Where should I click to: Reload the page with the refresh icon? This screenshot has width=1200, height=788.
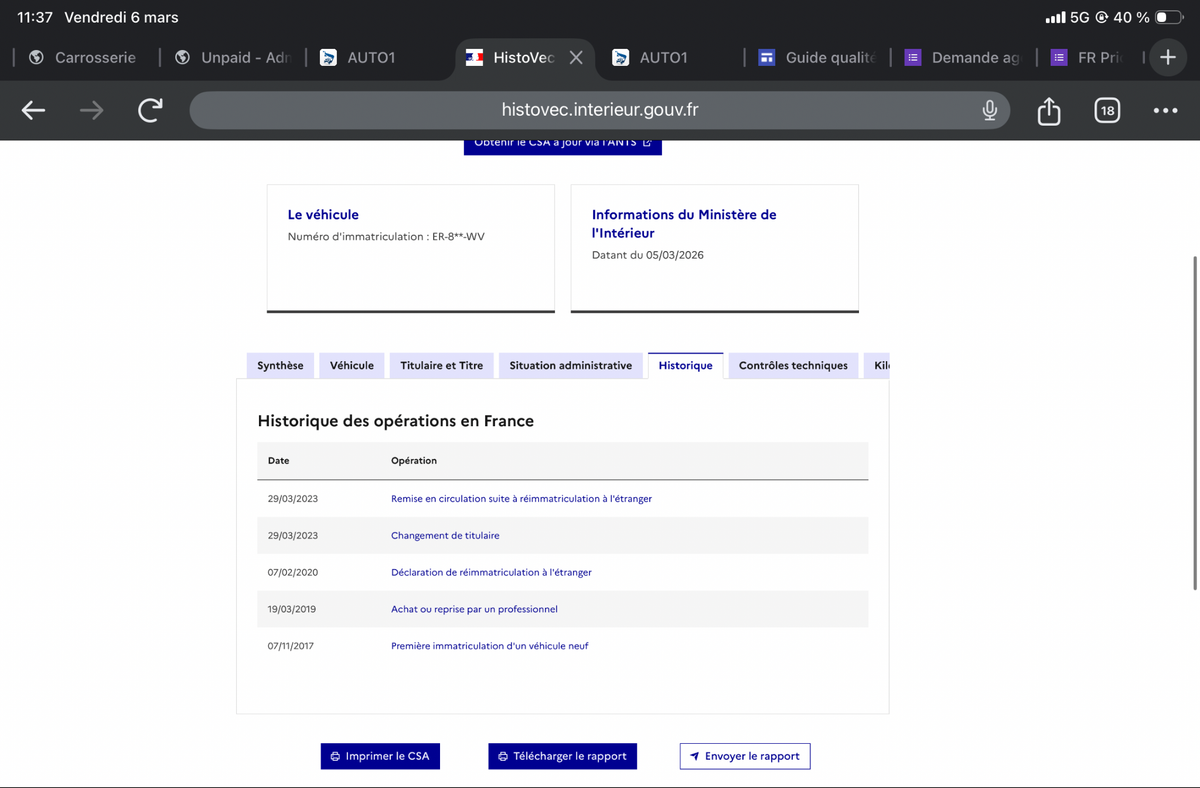[150, 111]
